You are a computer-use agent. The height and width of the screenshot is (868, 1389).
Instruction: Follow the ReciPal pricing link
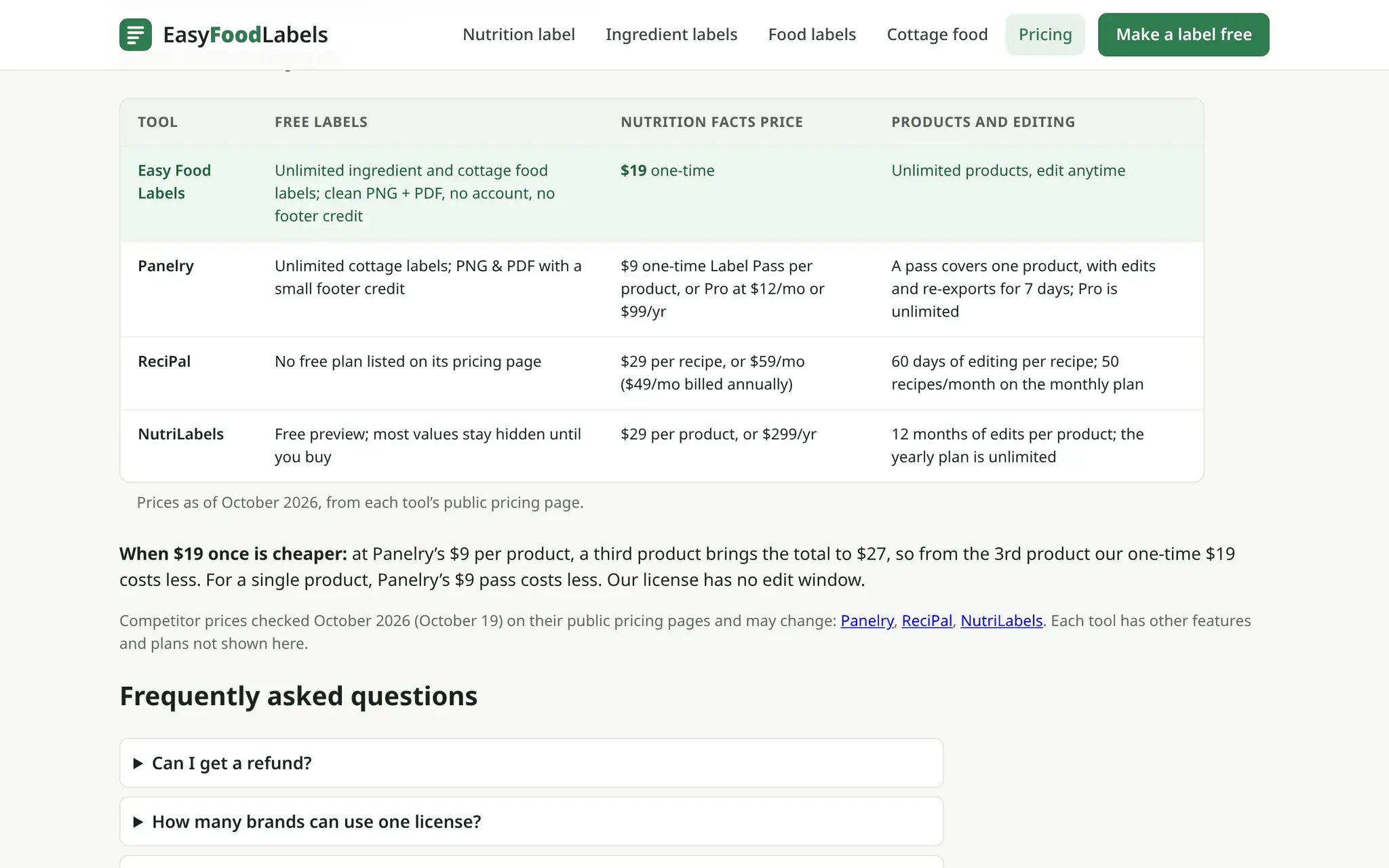point(927,620)
